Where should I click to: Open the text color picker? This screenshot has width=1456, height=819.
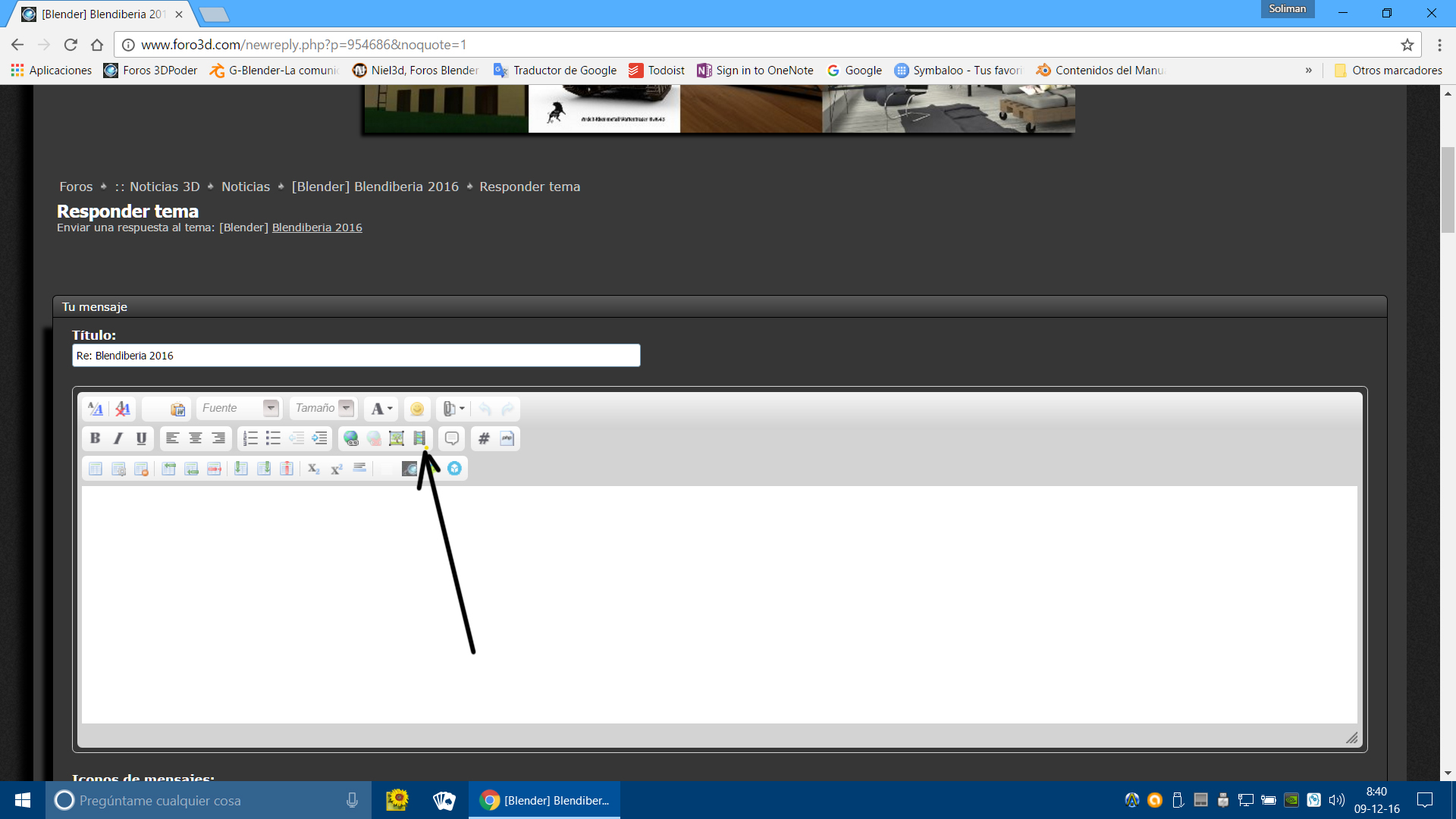[381, 409]
